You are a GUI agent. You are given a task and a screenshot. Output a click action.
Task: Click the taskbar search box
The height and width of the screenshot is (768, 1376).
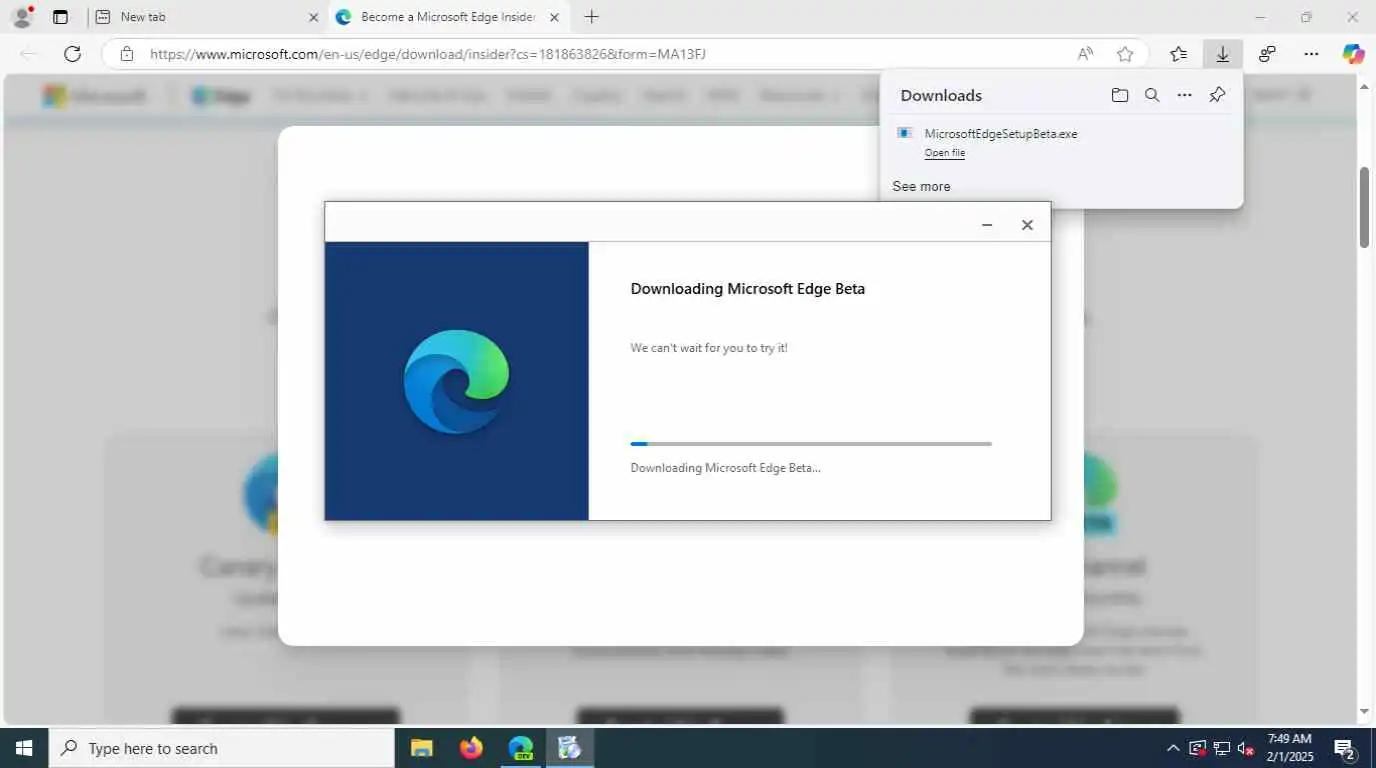pos(221,748)
